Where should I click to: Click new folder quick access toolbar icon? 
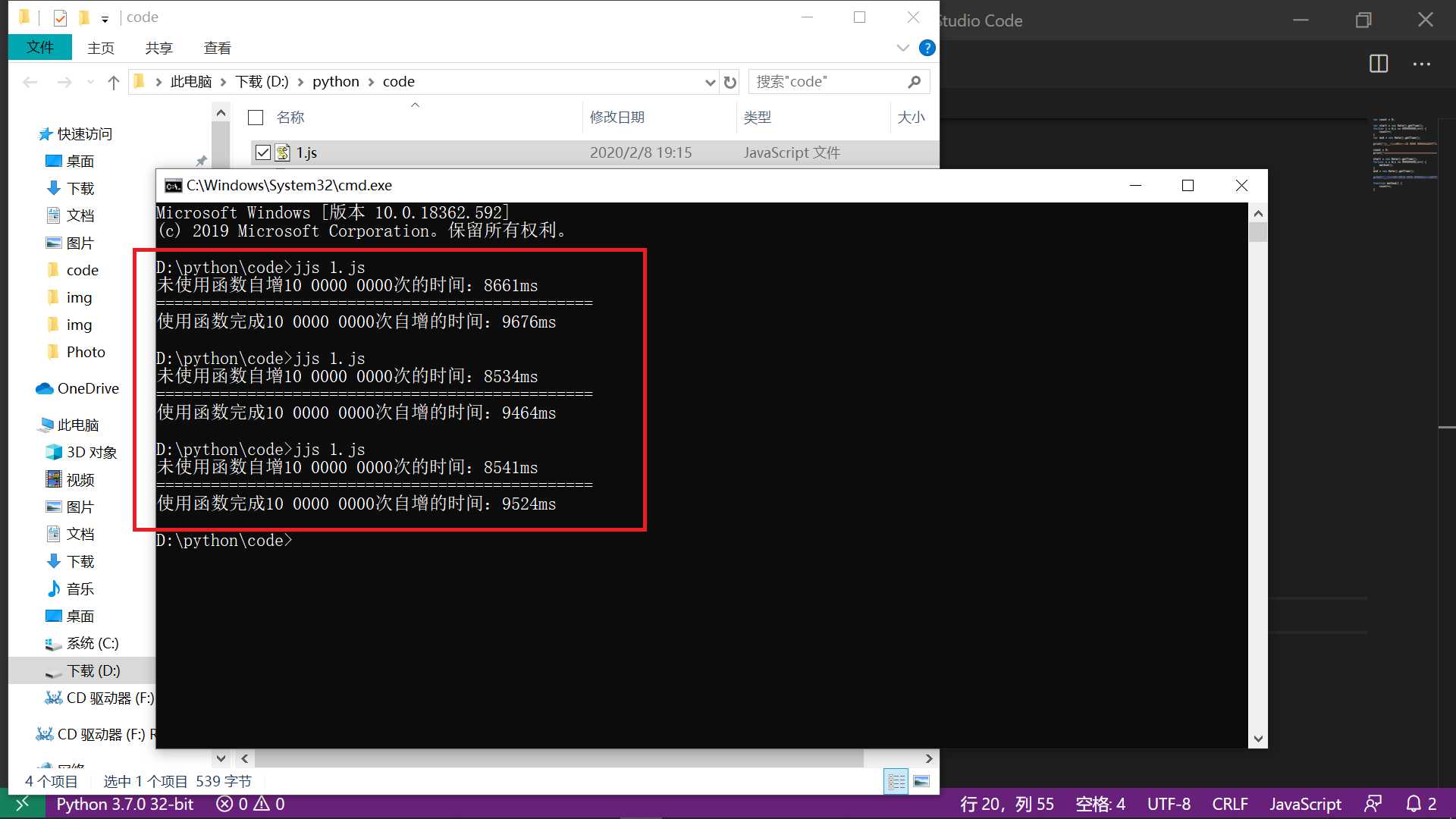click(x=84, y=17)
